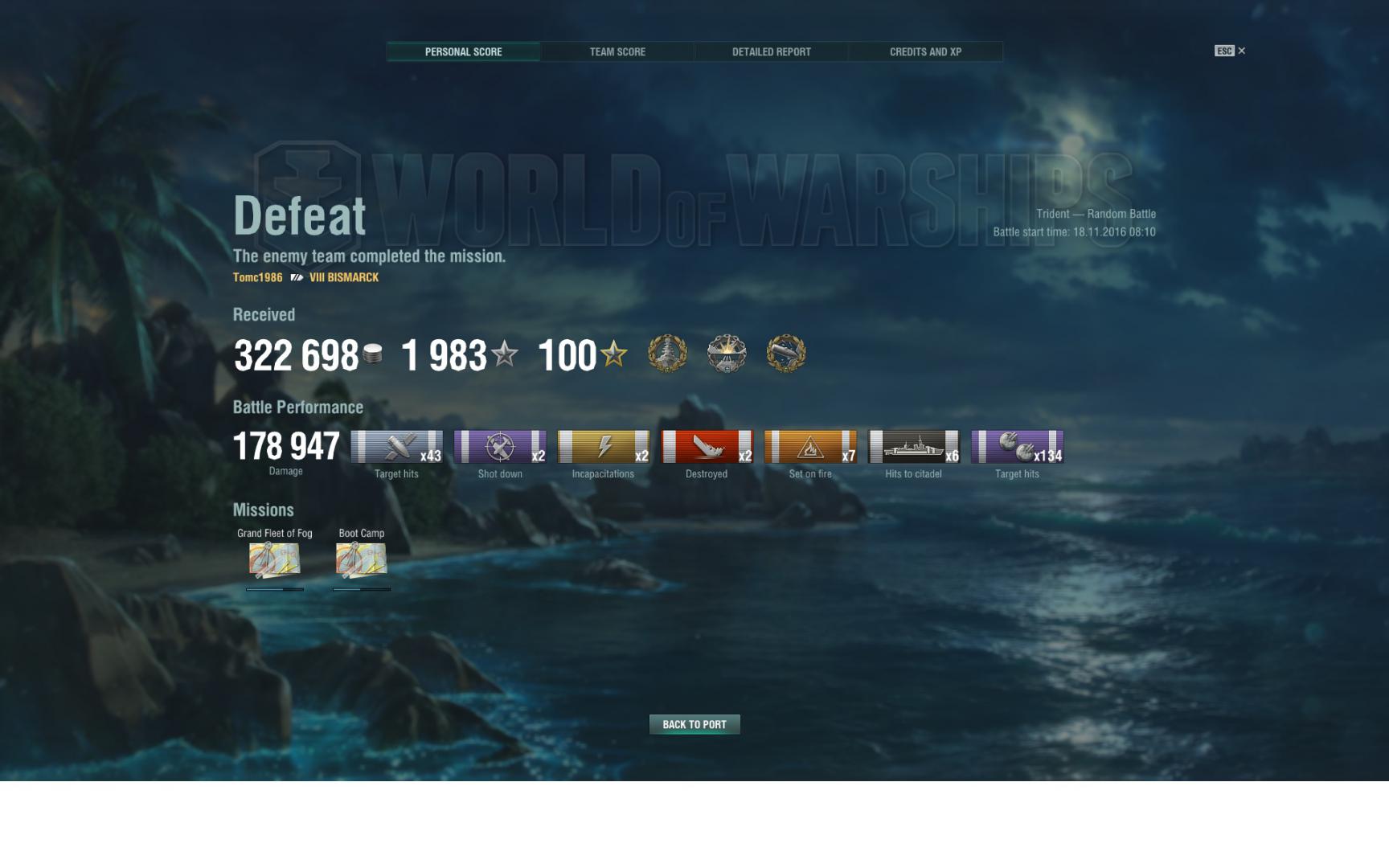Open the Team Score tab
1389x868 pixels.
coord(617,51)
